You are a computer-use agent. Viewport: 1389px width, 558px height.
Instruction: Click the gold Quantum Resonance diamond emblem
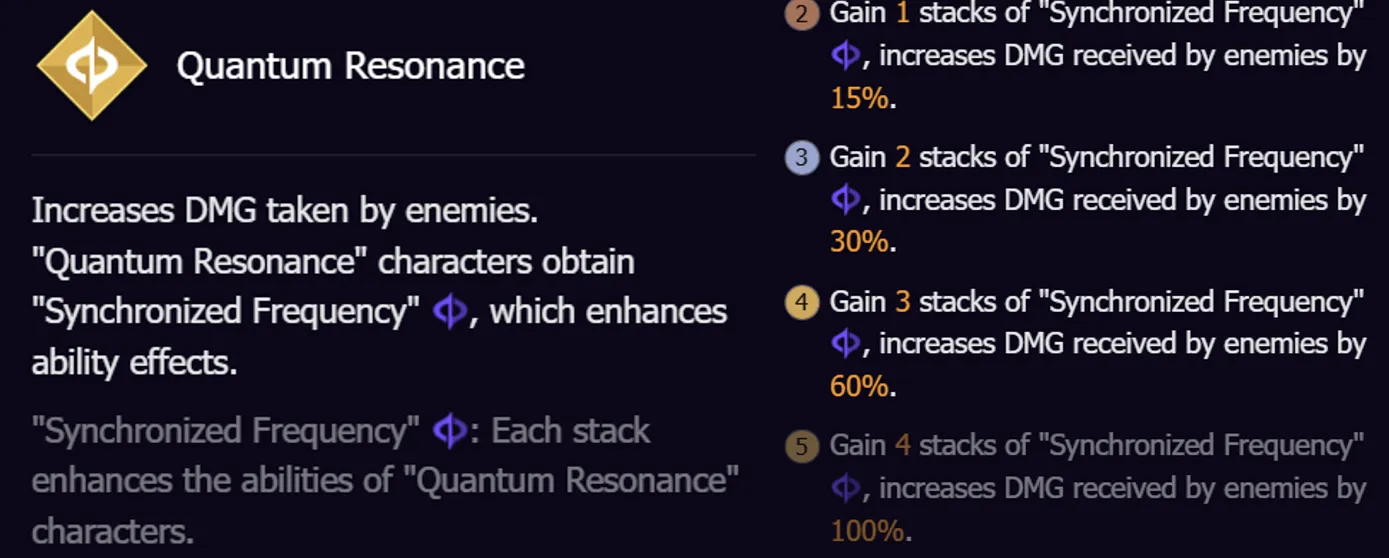pos(92,66)
